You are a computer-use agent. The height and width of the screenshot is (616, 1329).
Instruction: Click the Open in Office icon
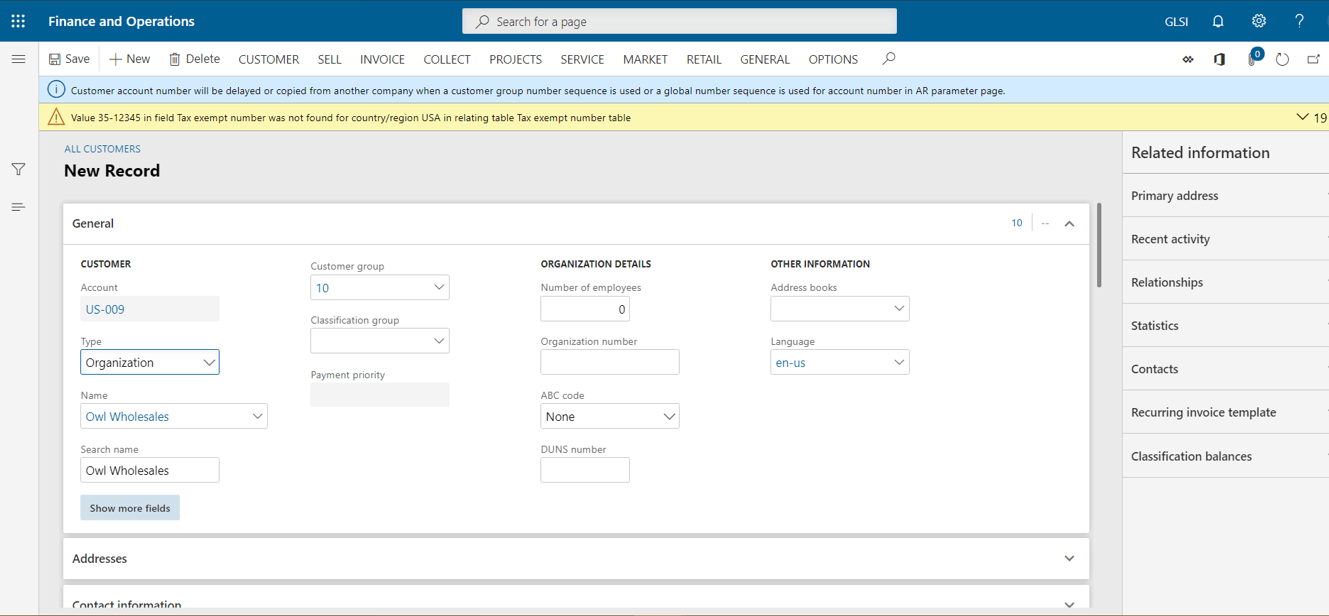tap(1219, 60)
